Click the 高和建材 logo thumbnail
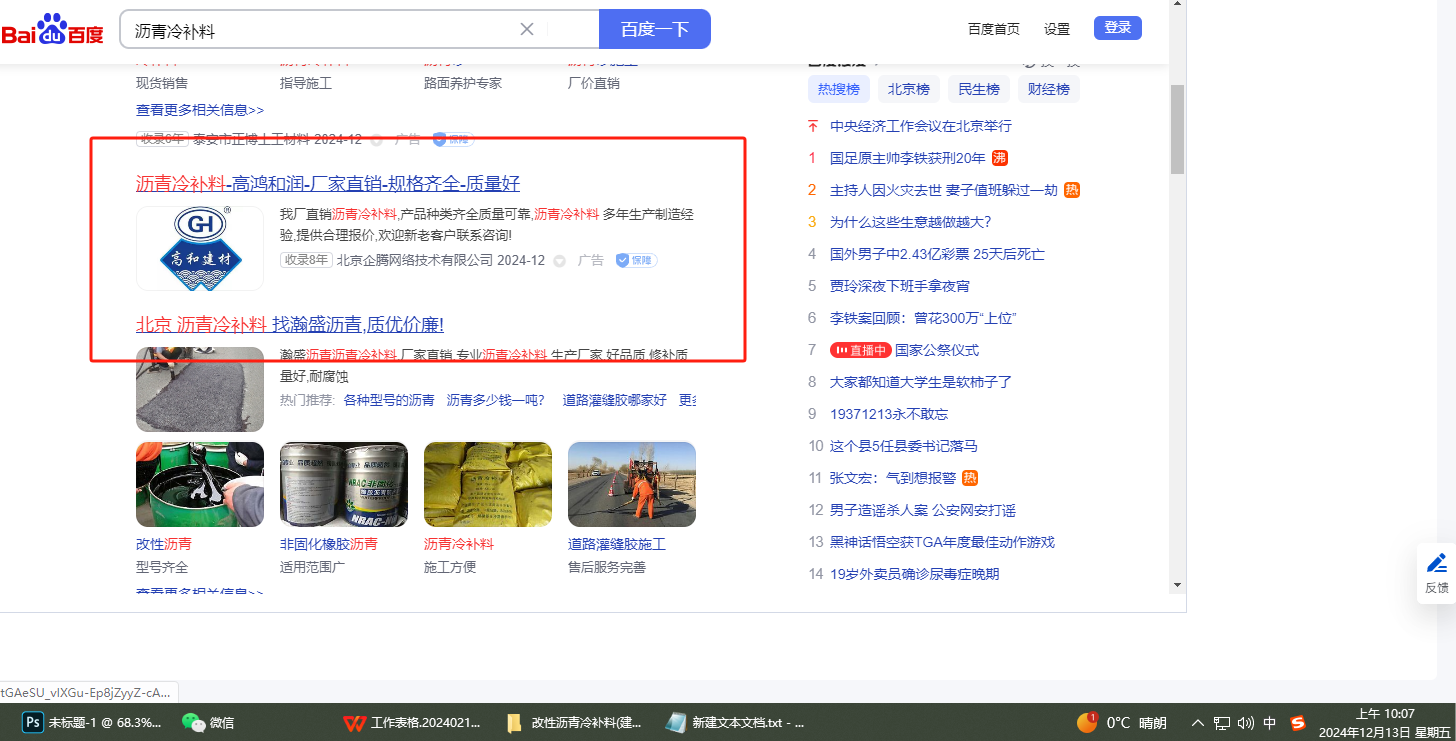This screenshot has width=1456, height=741. 200,248
